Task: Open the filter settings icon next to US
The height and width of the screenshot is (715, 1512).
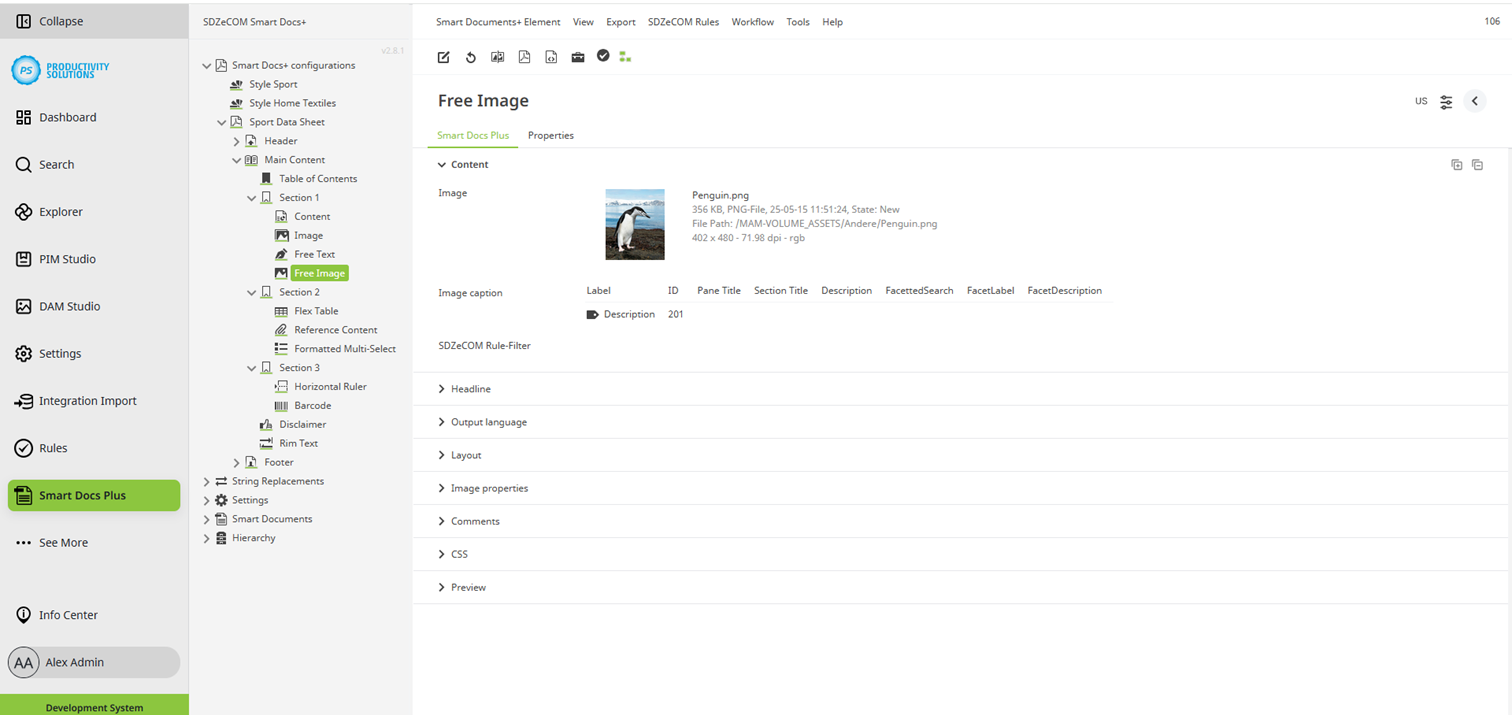Action: coord(1446,101)
